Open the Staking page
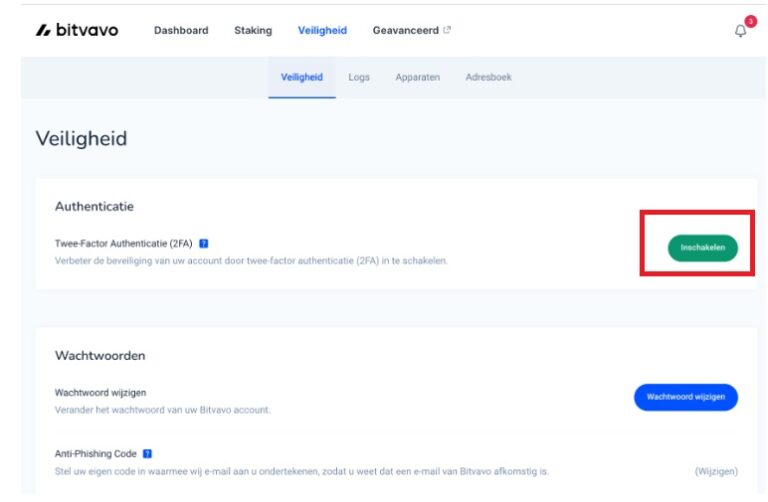This screenshot has width=768, height=502. (253, 30)
